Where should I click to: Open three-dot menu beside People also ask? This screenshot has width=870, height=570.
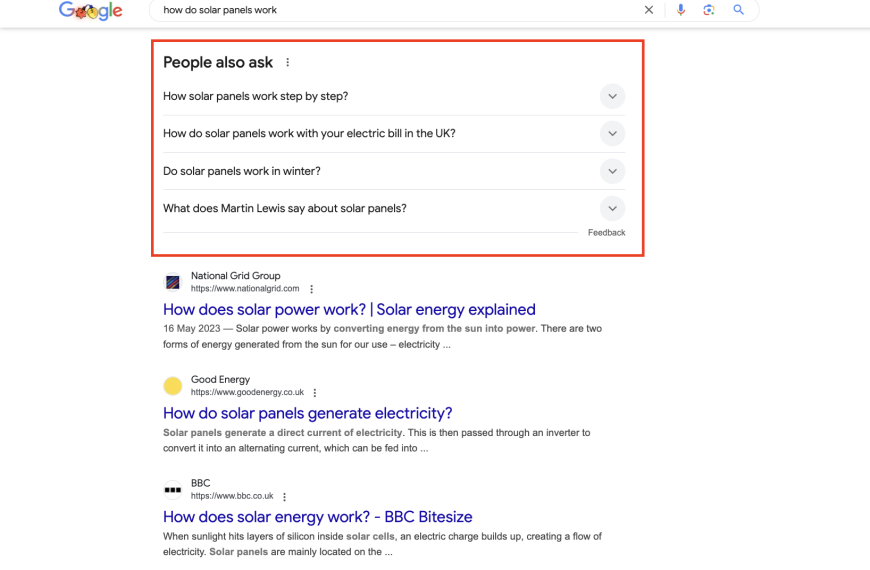[287, 62]
